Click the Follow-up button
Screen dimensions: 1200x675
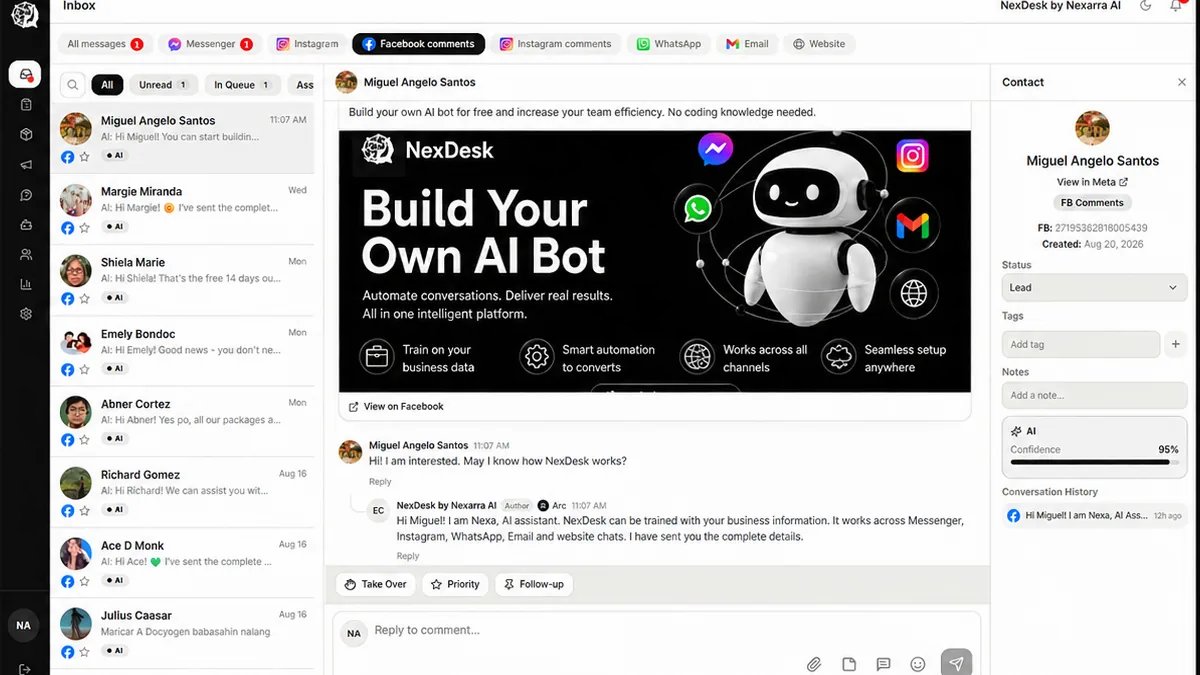point(534,584)
